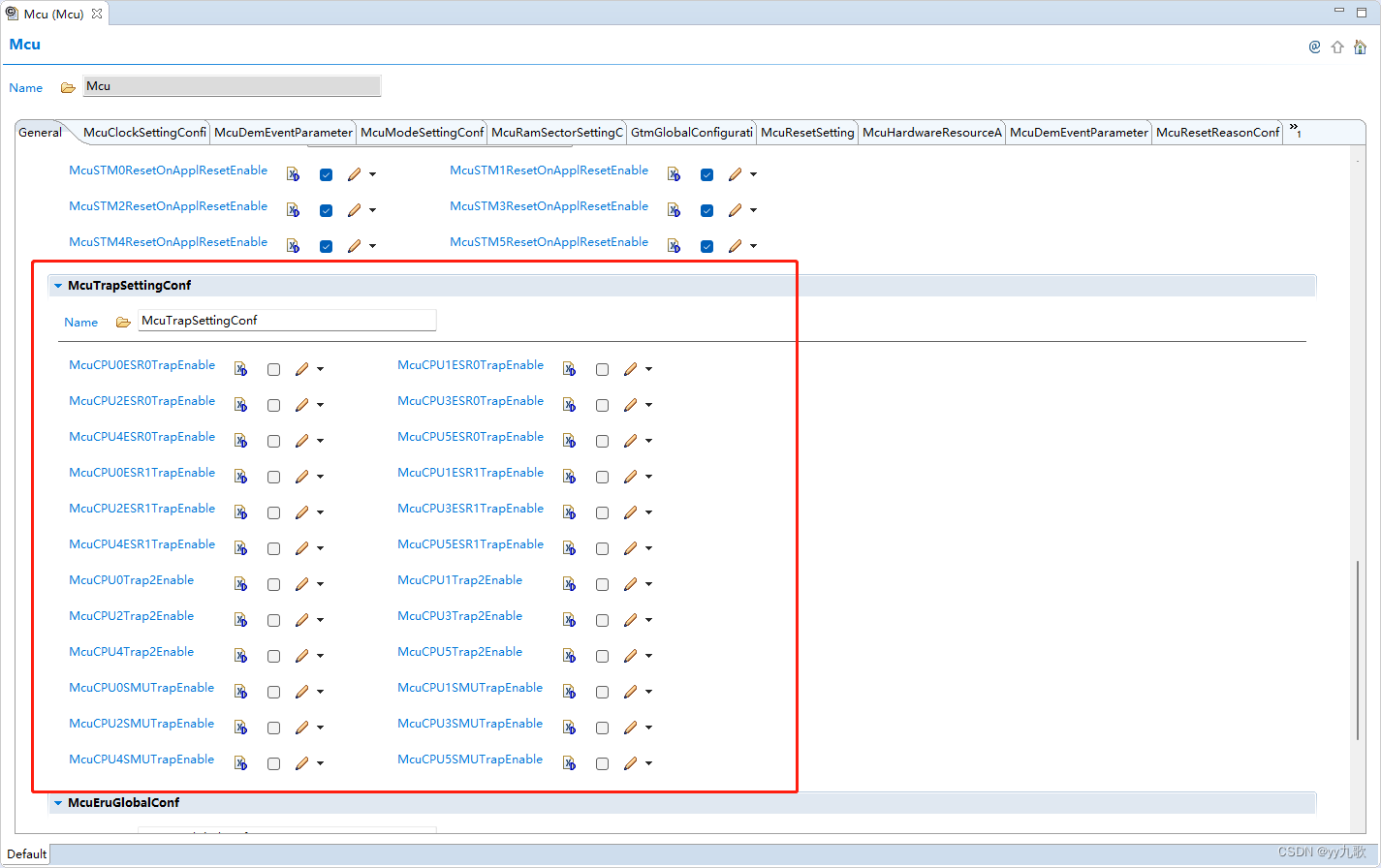Image resolution: width=1381 pixels, height=868 pixels.
Task: Close the Mcu (Mcu) editor tab
Action: coord(97,14)
